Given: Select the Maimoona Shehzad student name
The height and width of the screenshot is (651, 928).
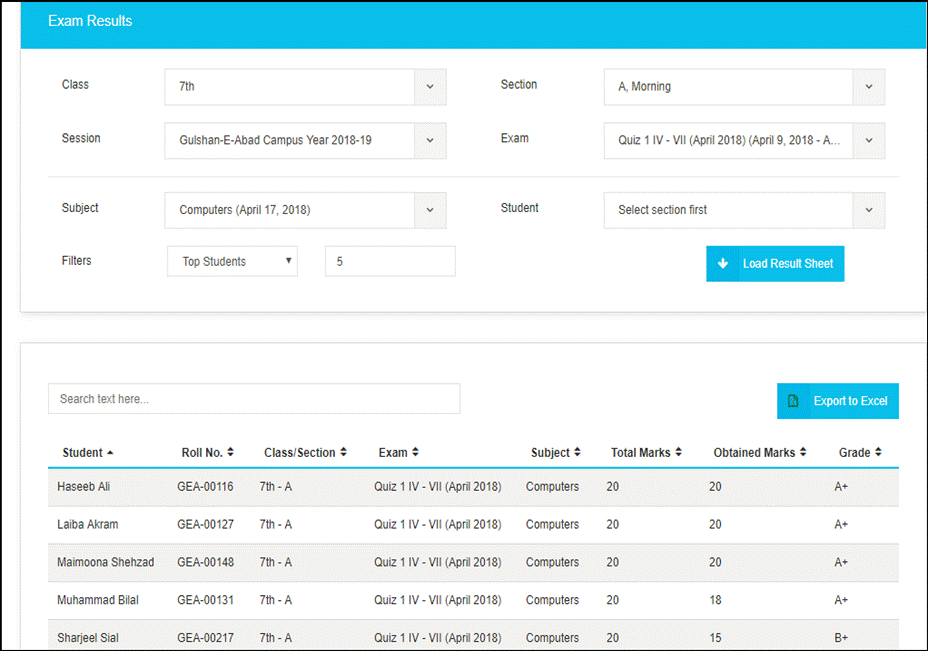Looking at the screenshot, I should [x=105, y=562].
